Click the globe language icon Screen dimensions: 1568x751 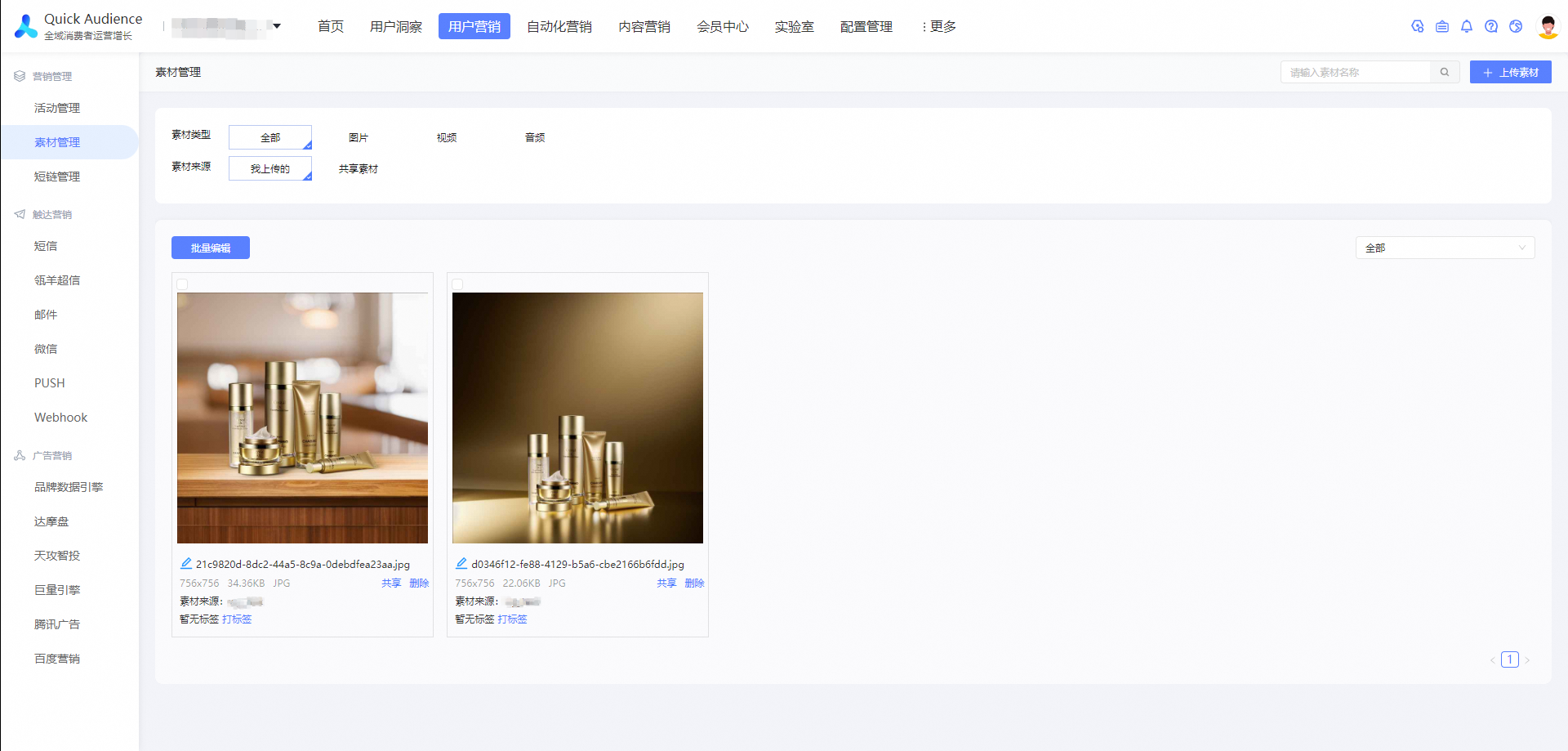(1516, 26)
